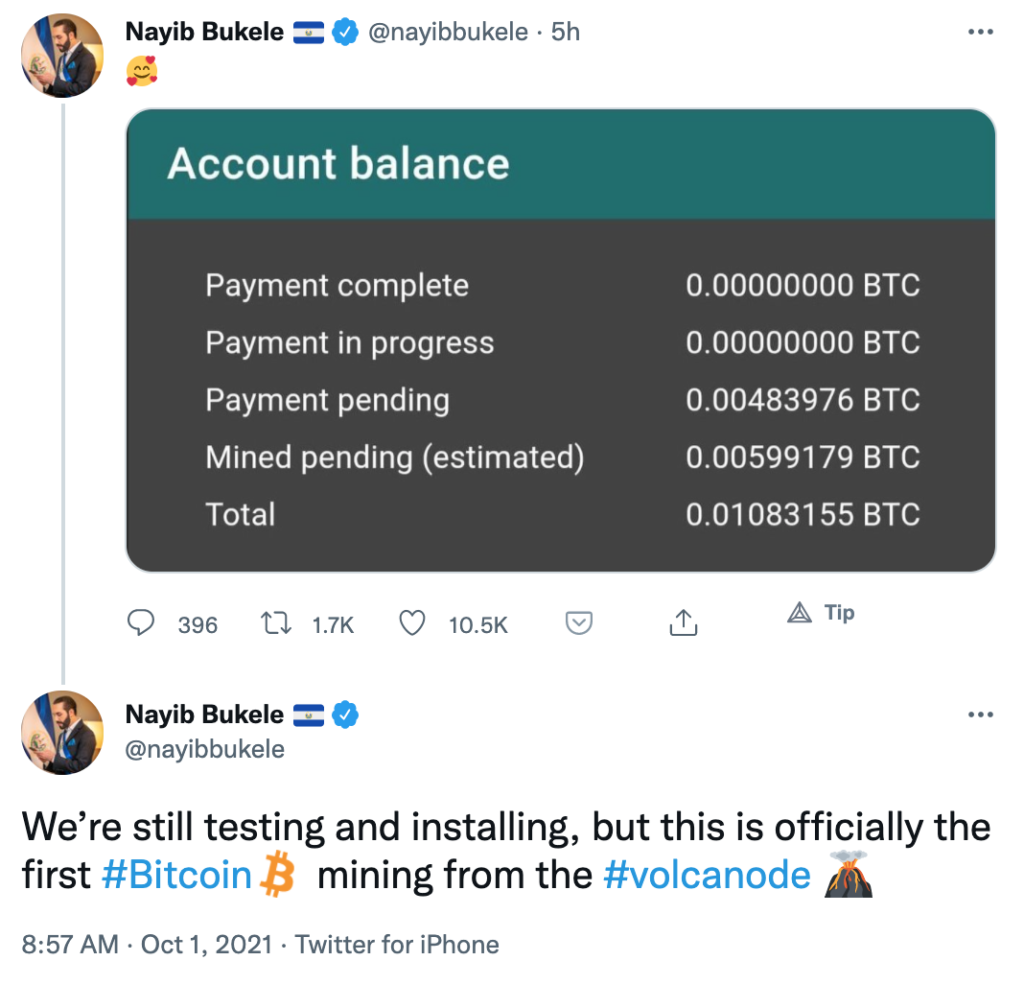
Task: Open the reply icon with 396 comments
Action: [x=140, y=624]
